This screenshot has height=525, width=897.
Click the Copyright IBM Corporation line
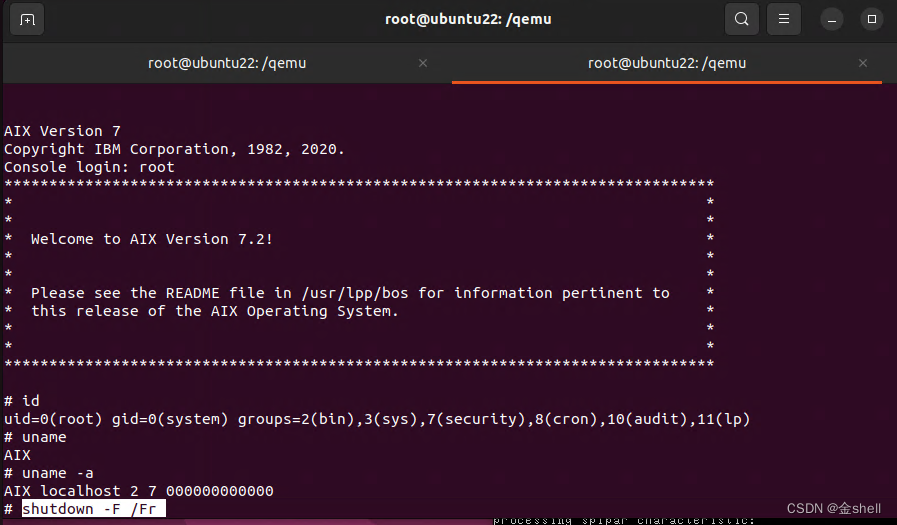coord(174,149)
